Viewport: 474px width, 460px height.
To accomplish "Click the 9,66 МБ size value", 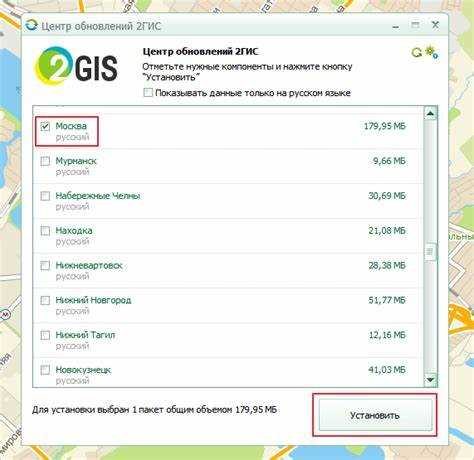I will coord(389,161).
